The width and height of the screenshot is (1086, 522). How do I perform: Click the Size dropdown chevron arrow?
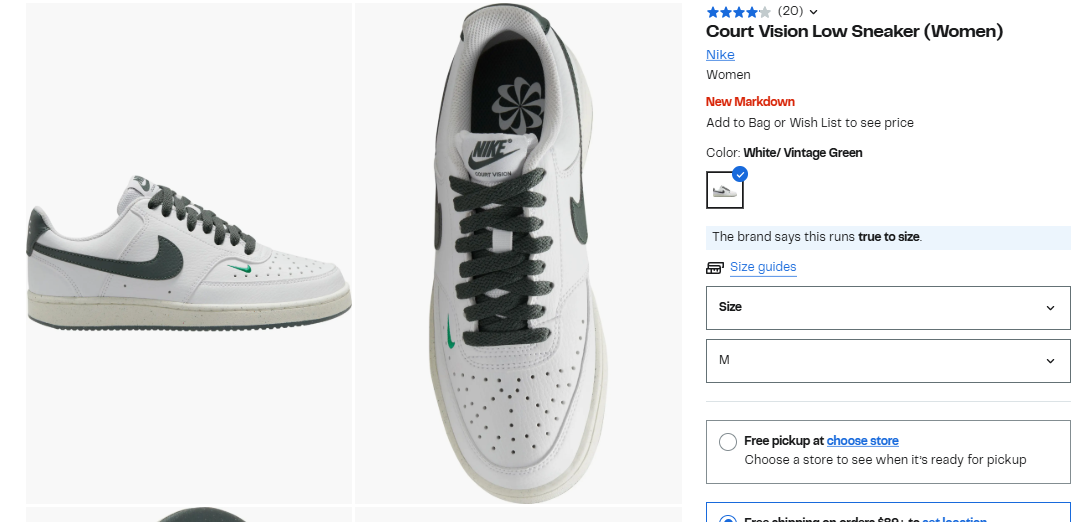1050,308
